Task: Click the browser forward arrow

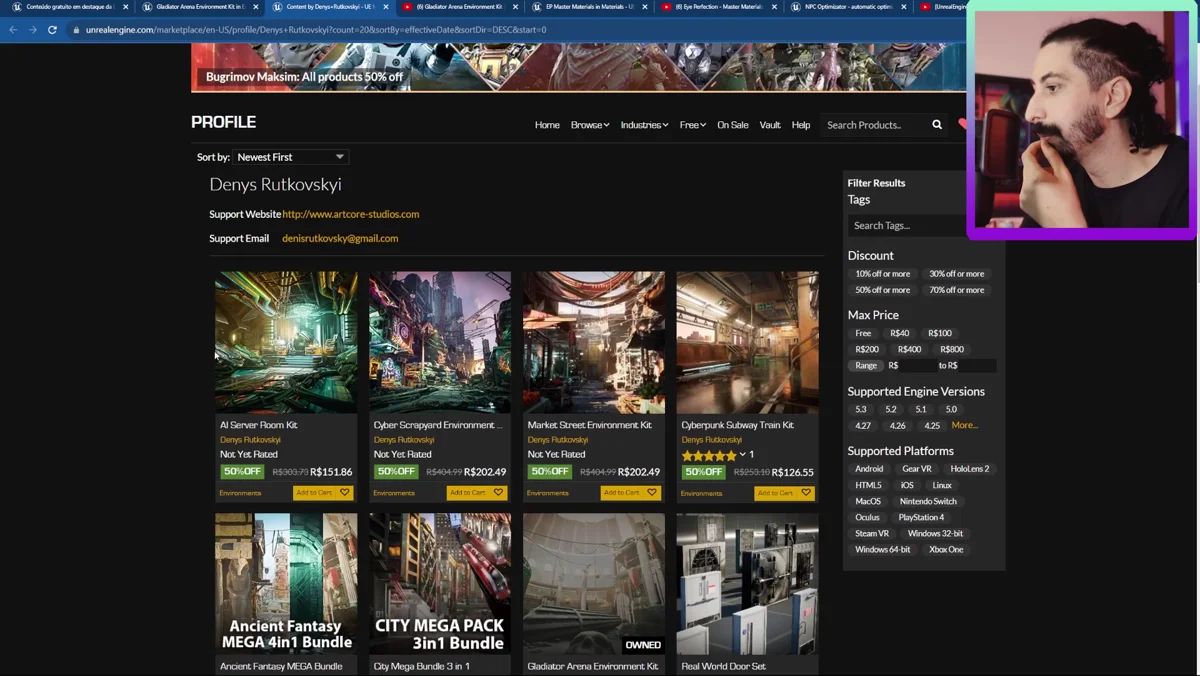Action: pos(33,30)
